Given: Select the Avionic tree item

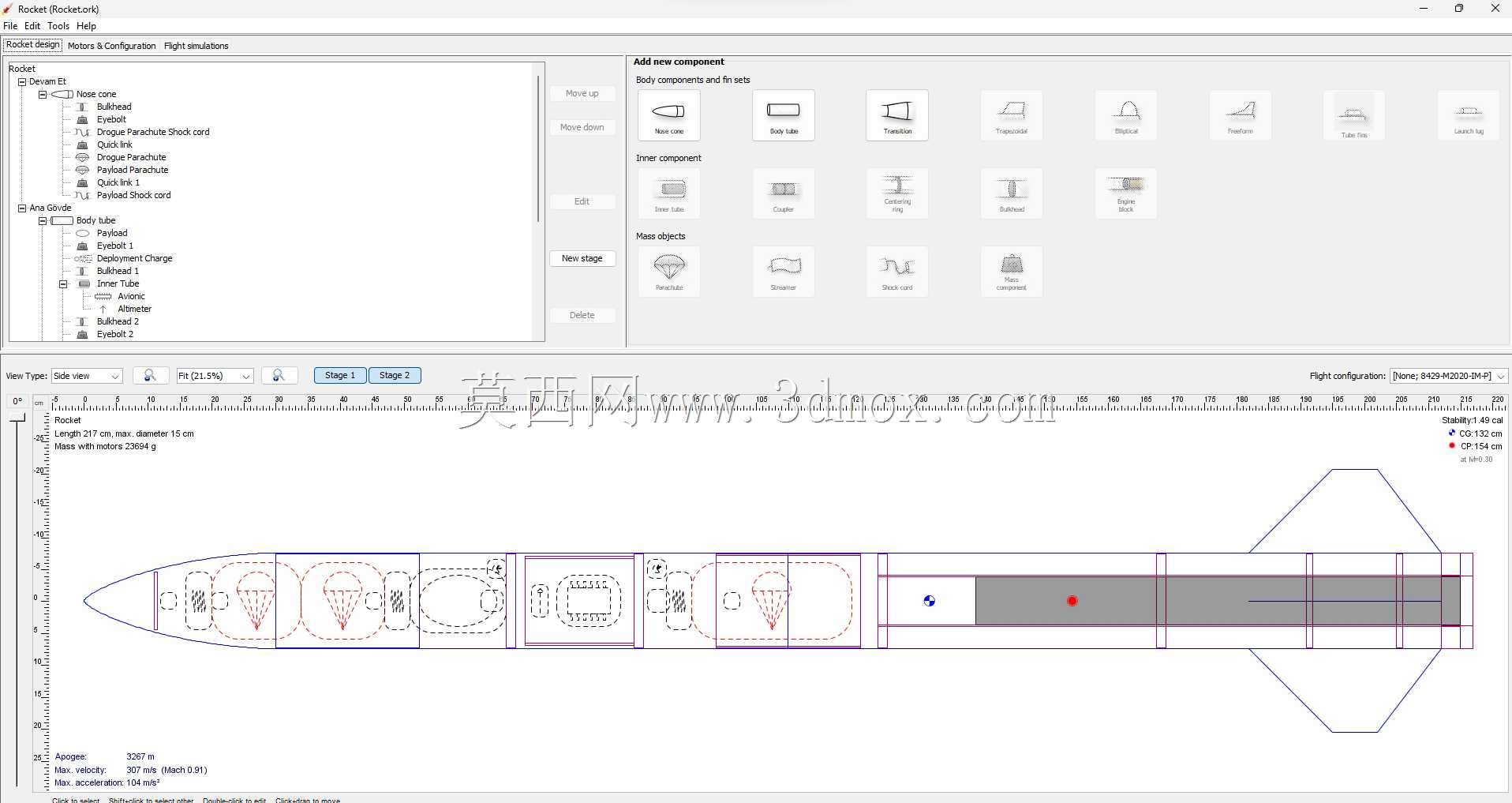Looking at the screenshot, I should [x=131, y=296].
